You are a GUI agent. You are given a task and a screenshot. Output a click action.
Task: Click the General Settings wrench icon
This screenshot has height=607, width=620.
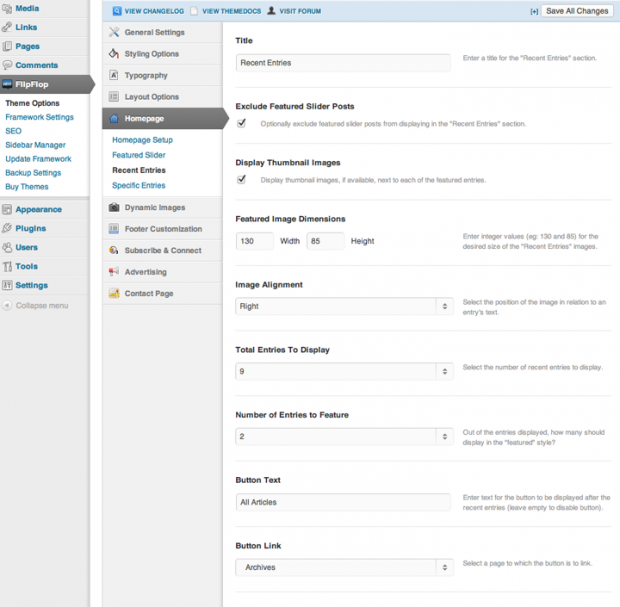pos(114,32)
